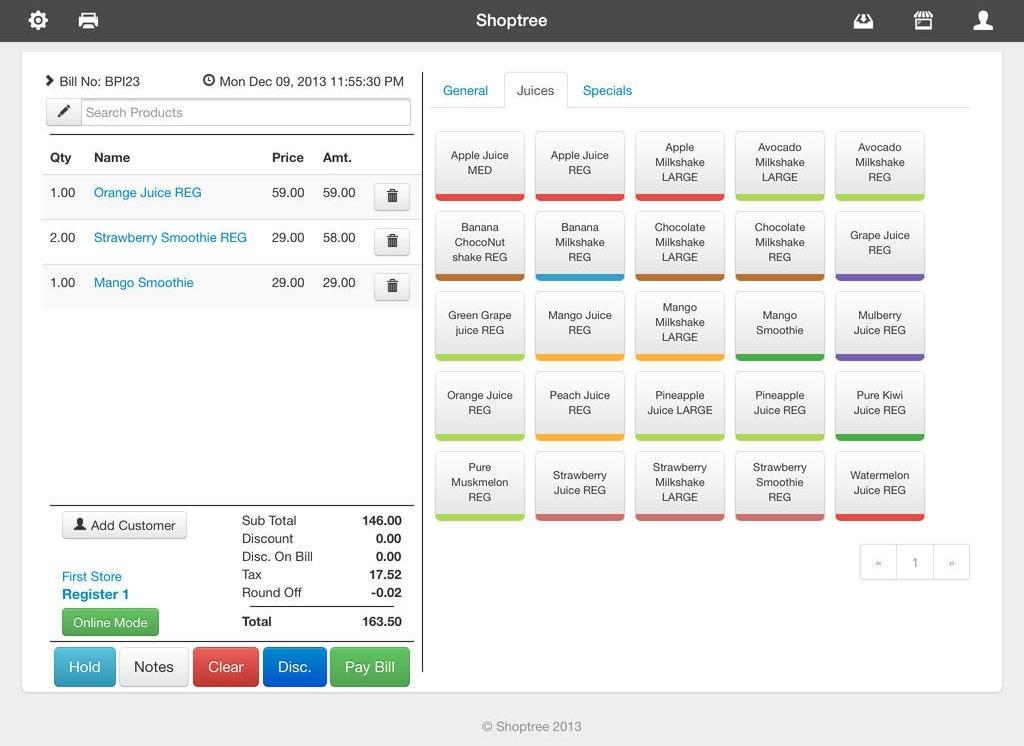Add Pineapple Juice REG product
Image resolution: width=1024 pixels, height=746 pixels.
tap(780, 406)
